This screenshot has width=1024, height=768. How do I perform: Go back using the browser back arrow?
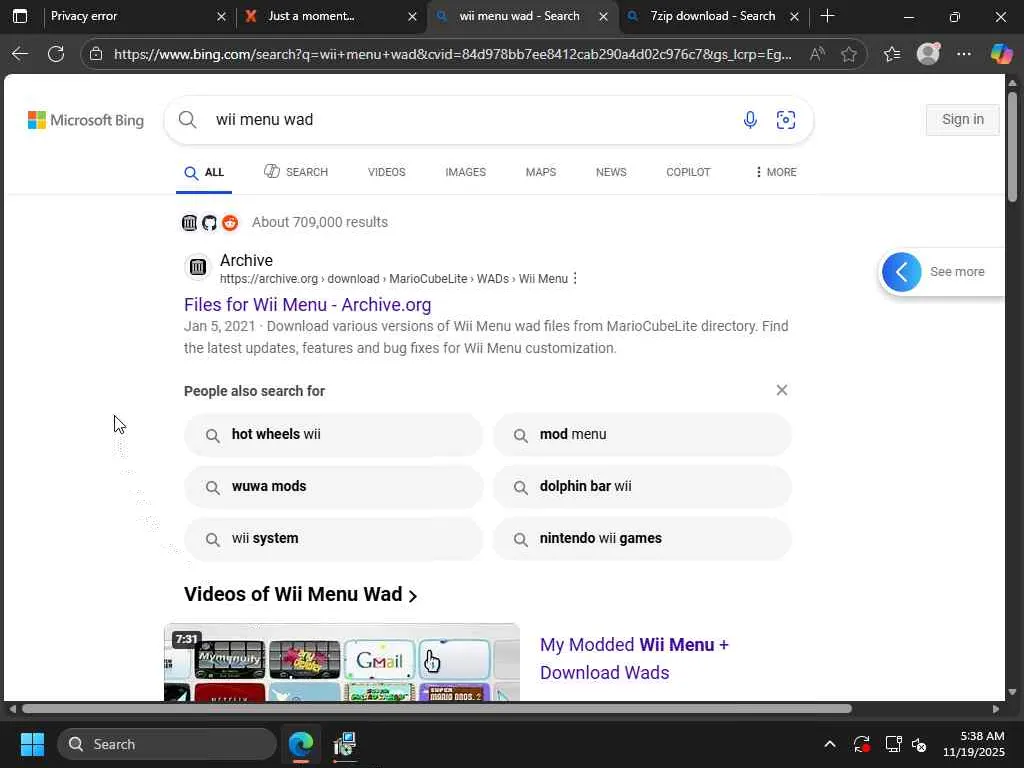click(x=20, y=54)
